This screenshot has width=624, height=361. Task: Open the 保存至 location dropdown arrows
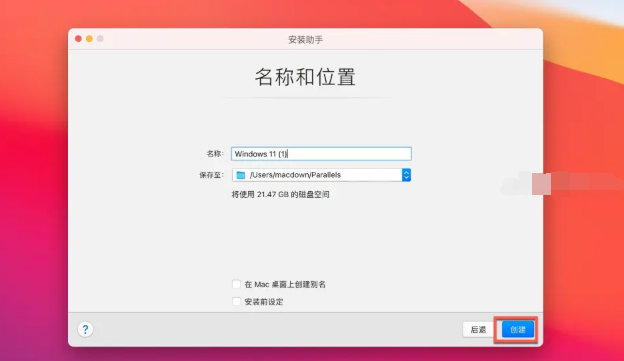click(x=406, y=175)
